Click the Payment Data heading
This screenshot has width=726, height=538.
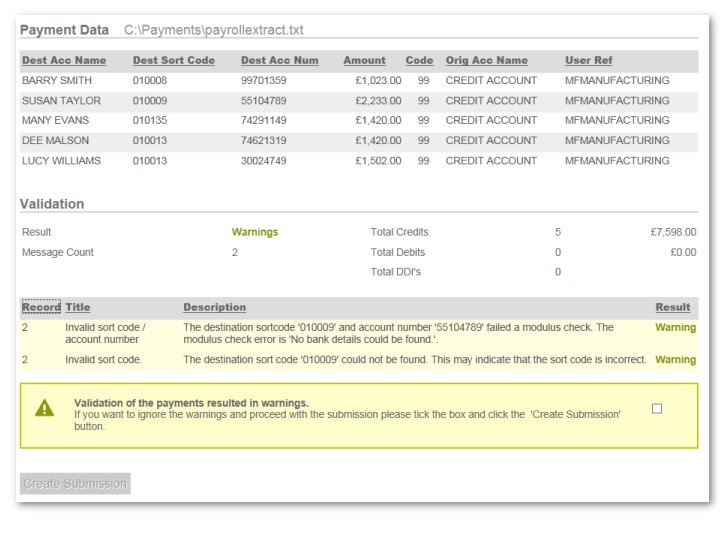[64, 30]
